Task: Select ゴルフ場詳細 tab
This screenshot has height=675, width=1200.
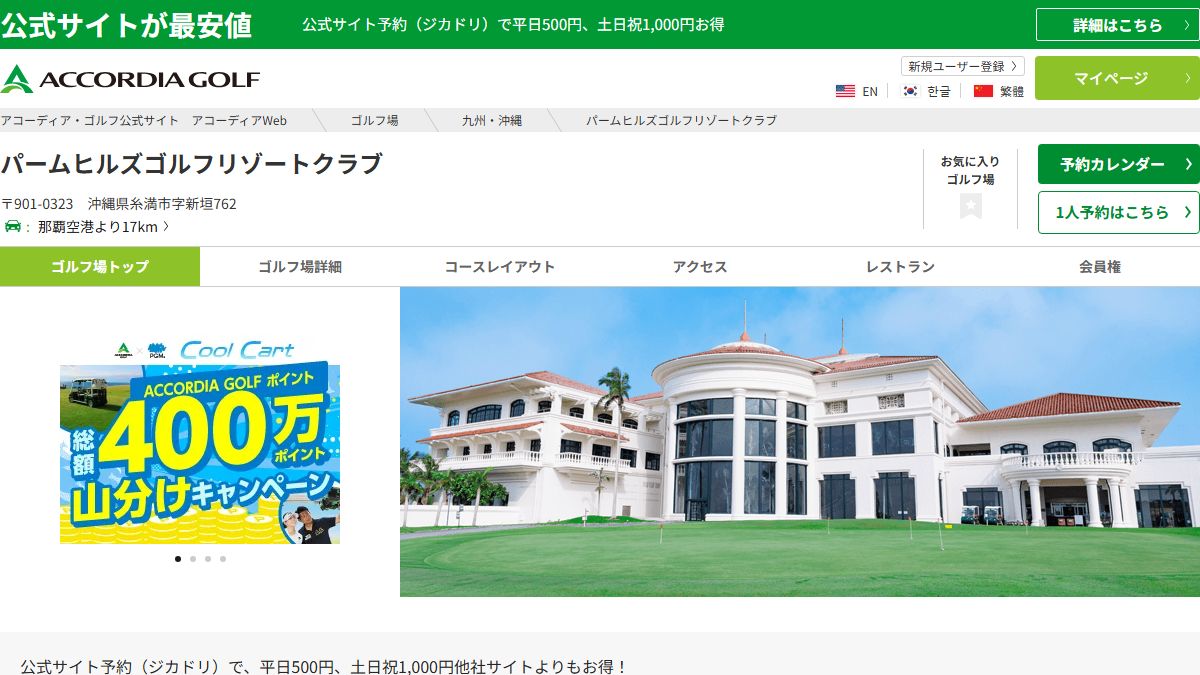Action: 300,266
